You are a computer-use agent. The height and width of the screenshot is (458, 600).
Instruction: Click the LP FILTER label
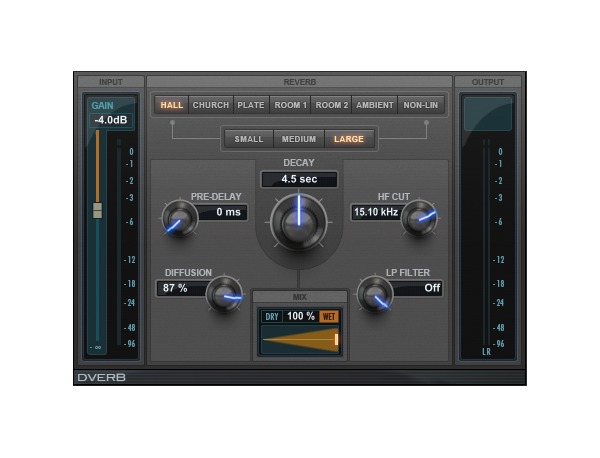pos(408,272)
